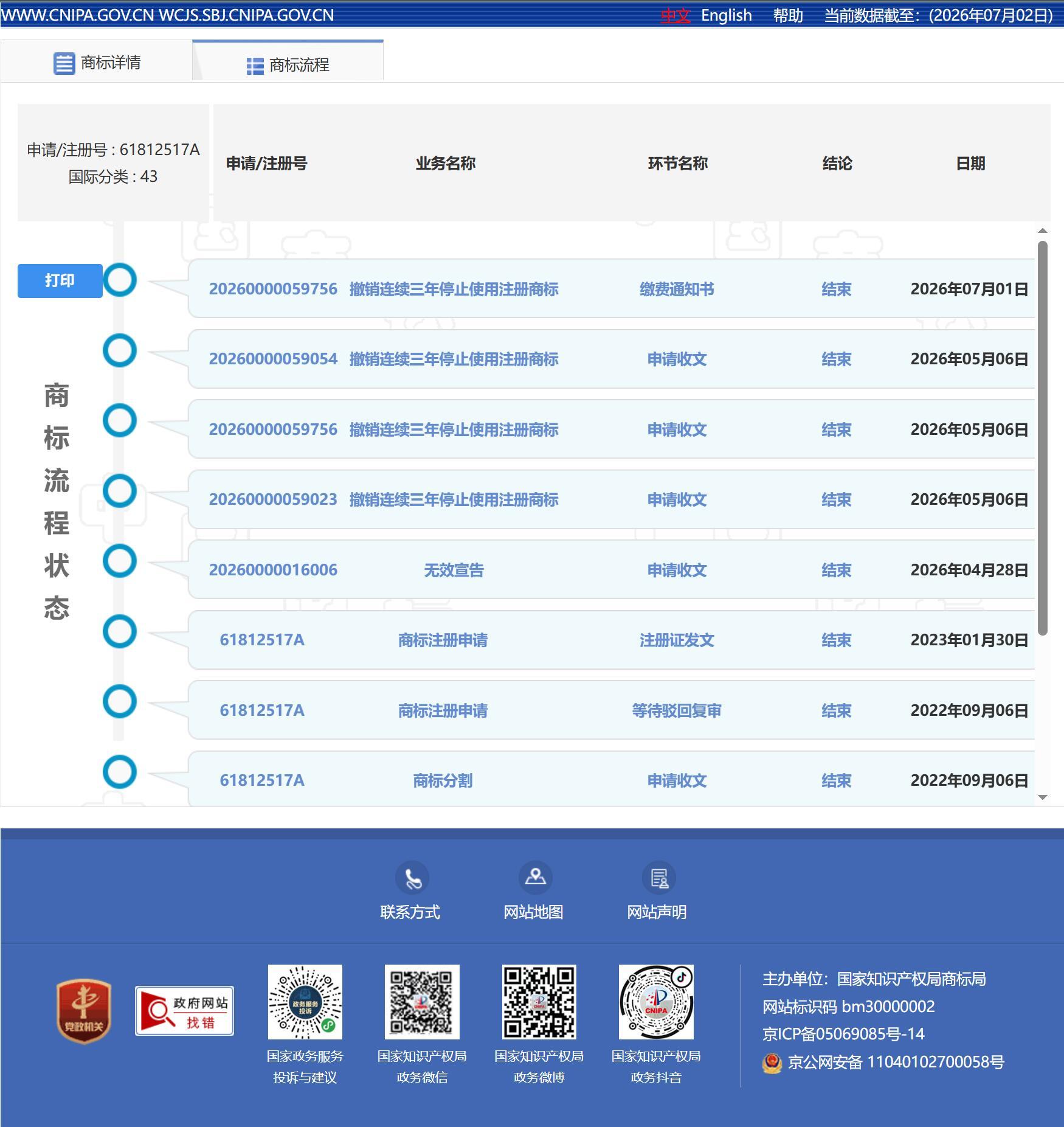Screen dimensions: 1064x1127
Task: Click date 2023年01月30日
Action: point(969,640)
